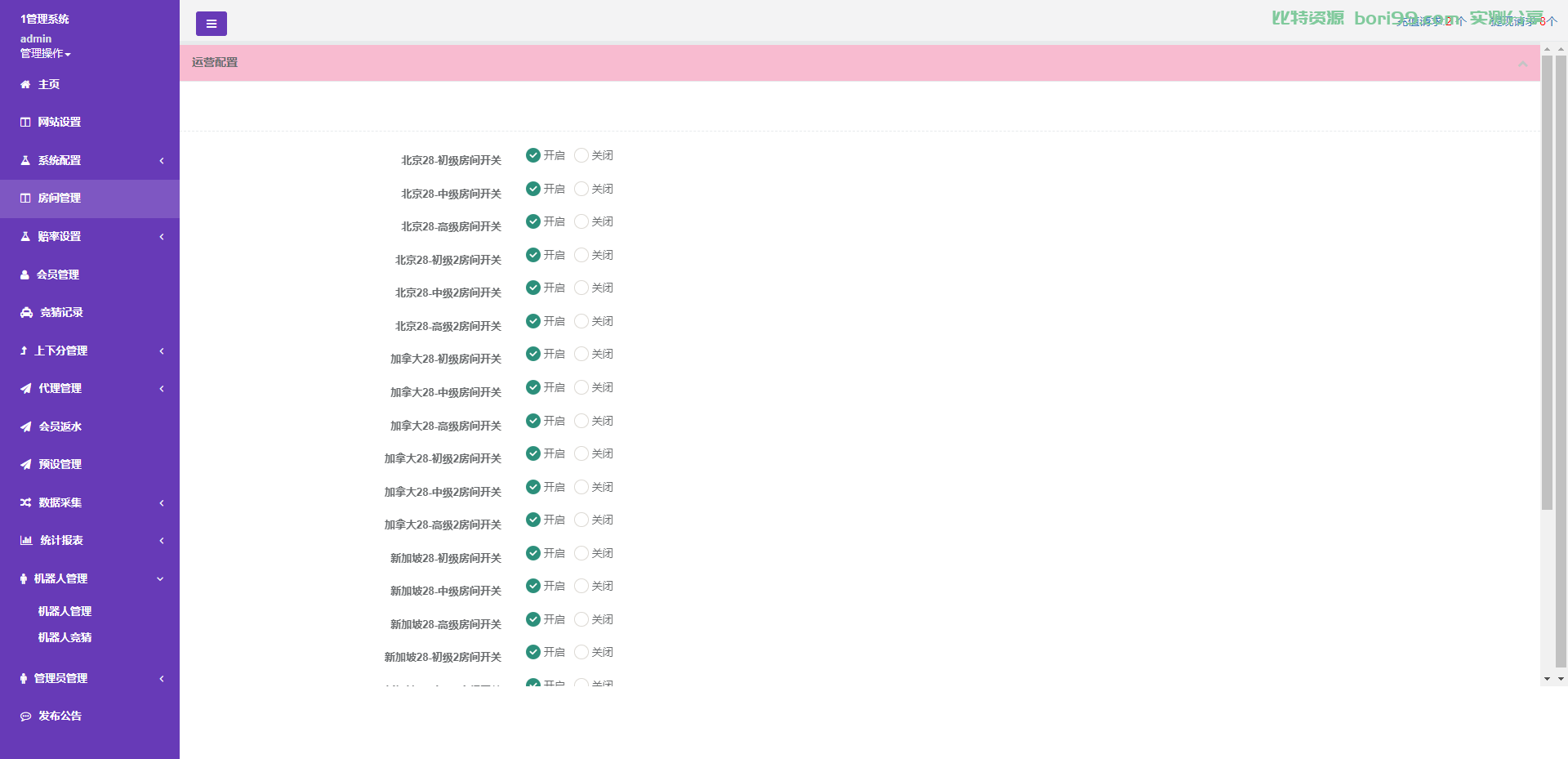Open the 预设管理 menu item

[90, 464]
